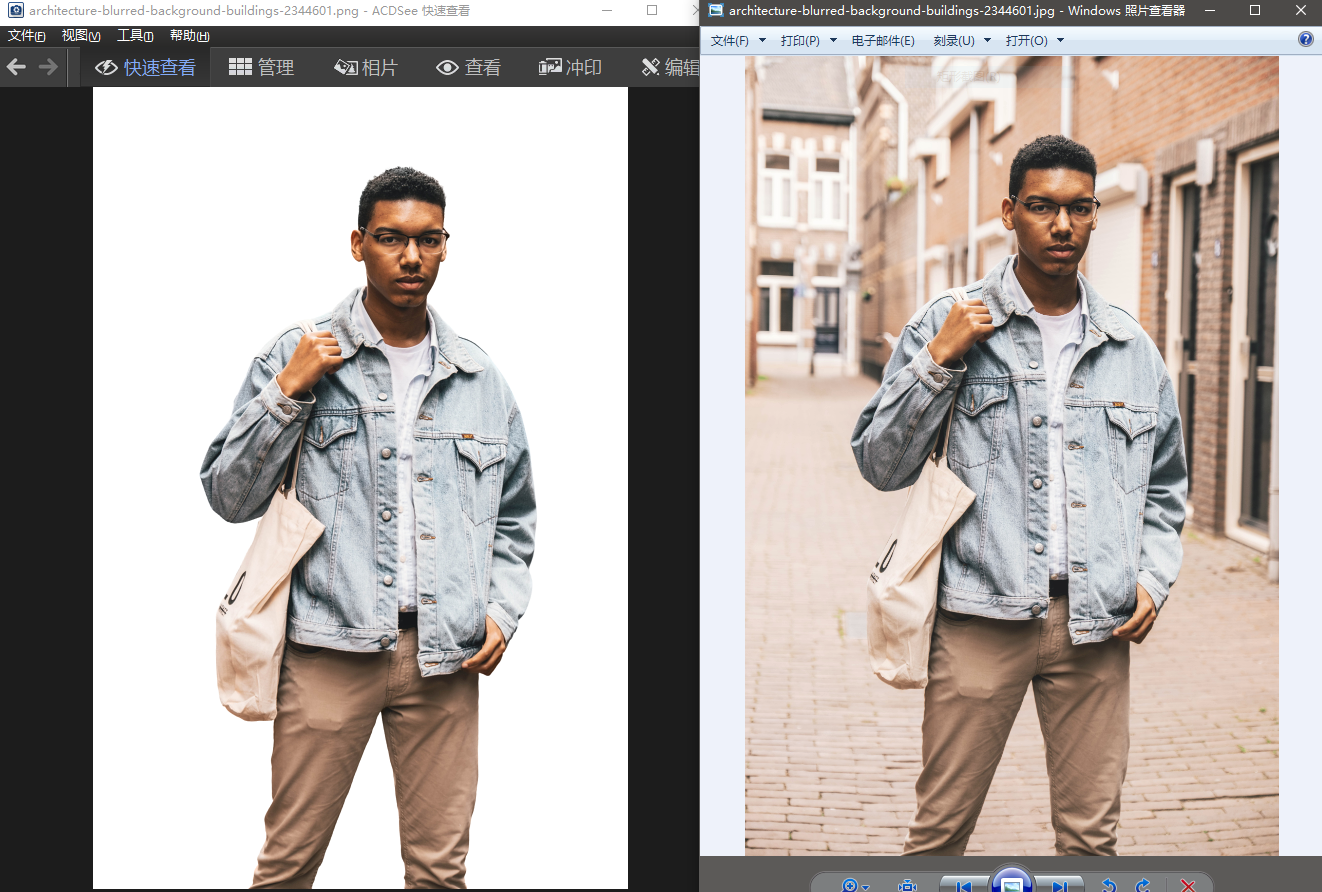Click the street photo in Photo Viewer
Image resolution: width=1322 pixels, height=892 pixels.
(1012, 456)
